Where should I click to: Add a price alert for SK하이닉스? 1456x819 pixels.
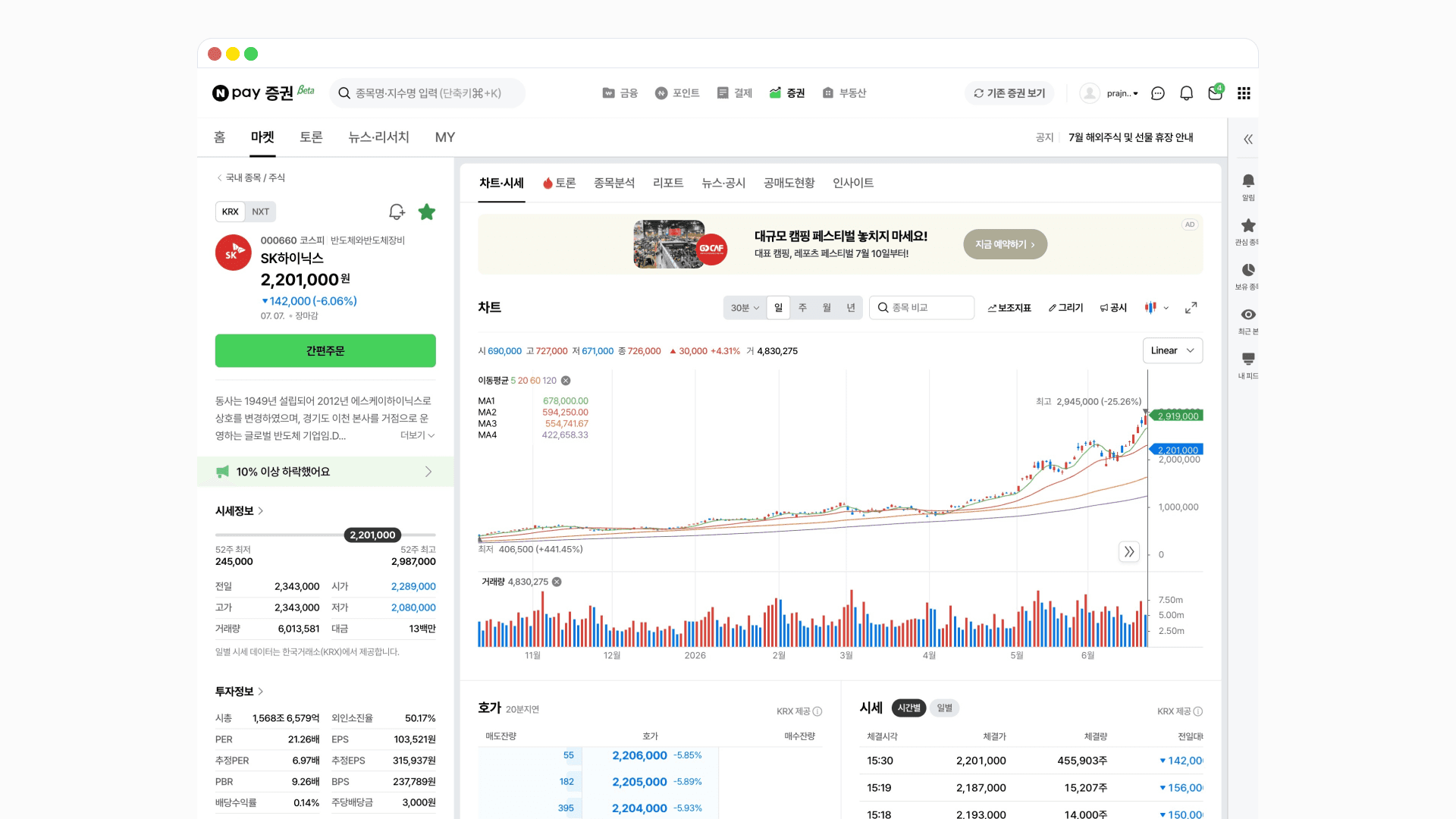[397, 212]
